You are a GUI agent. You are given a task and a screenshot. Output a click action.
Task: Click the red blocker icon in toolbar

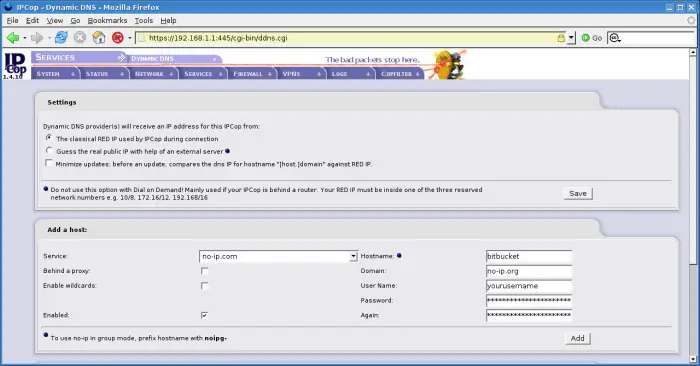pos(117,37)
